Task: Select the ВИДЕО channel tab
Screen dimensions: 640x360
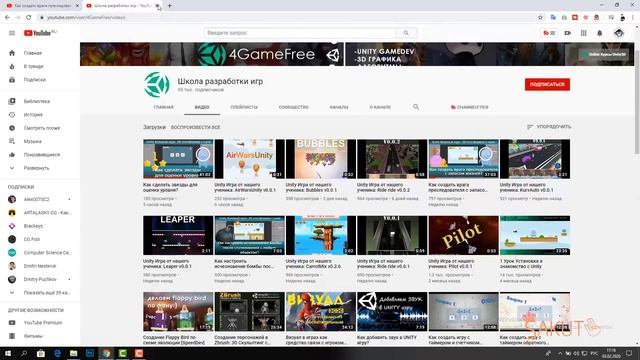Action: pyautogui.click(x=202, y=107)
